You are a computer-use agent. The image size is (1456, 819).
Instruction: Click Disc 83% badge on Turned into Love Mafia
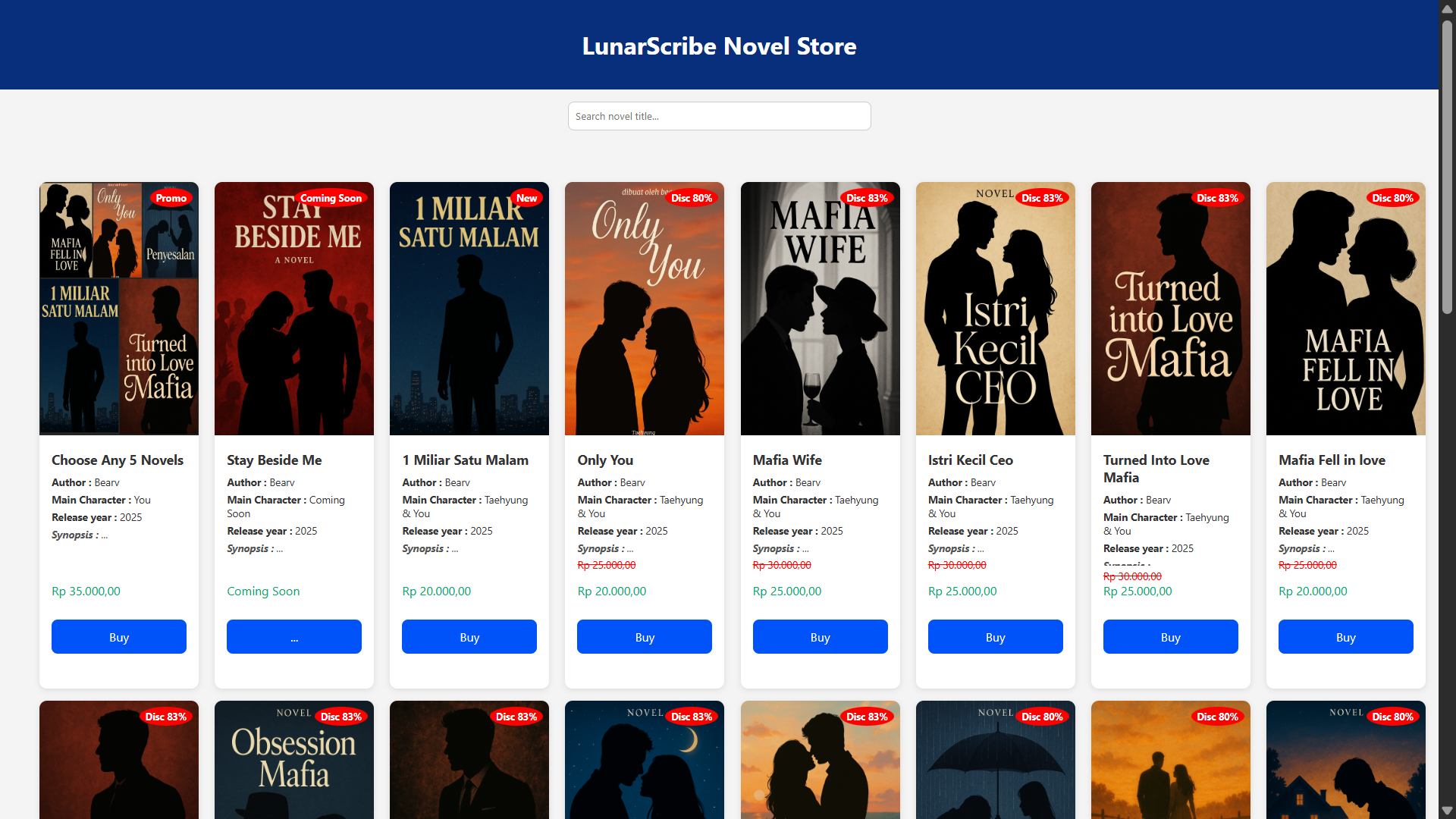point(1217,198)
